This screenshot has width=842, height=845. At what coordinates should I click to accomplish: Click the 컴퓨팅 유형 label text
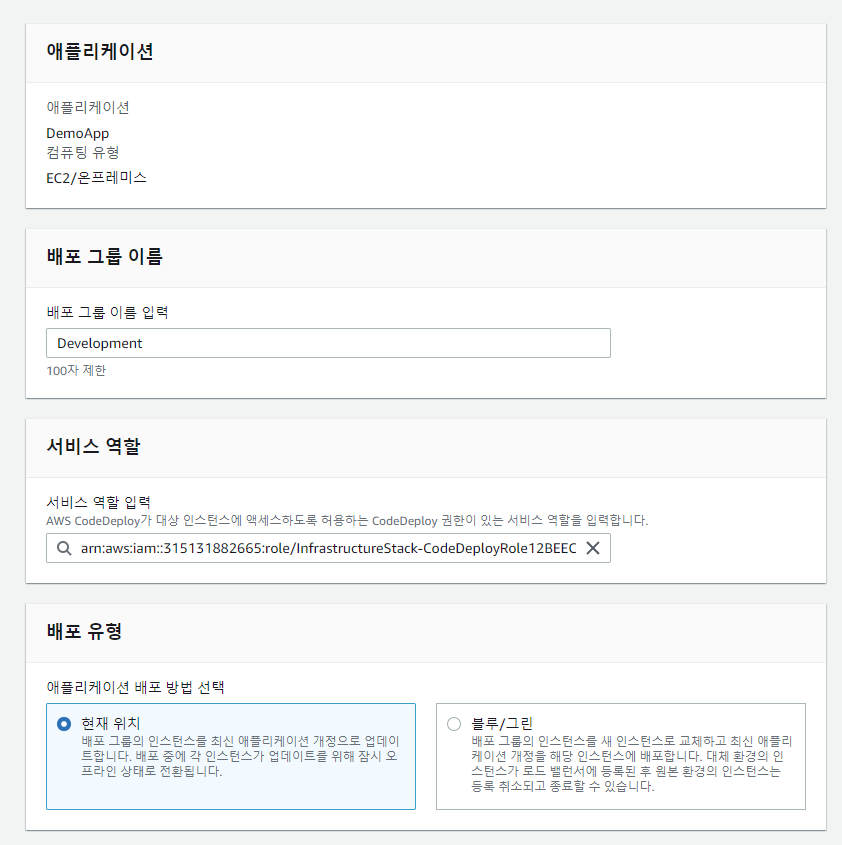pos(83,153)
